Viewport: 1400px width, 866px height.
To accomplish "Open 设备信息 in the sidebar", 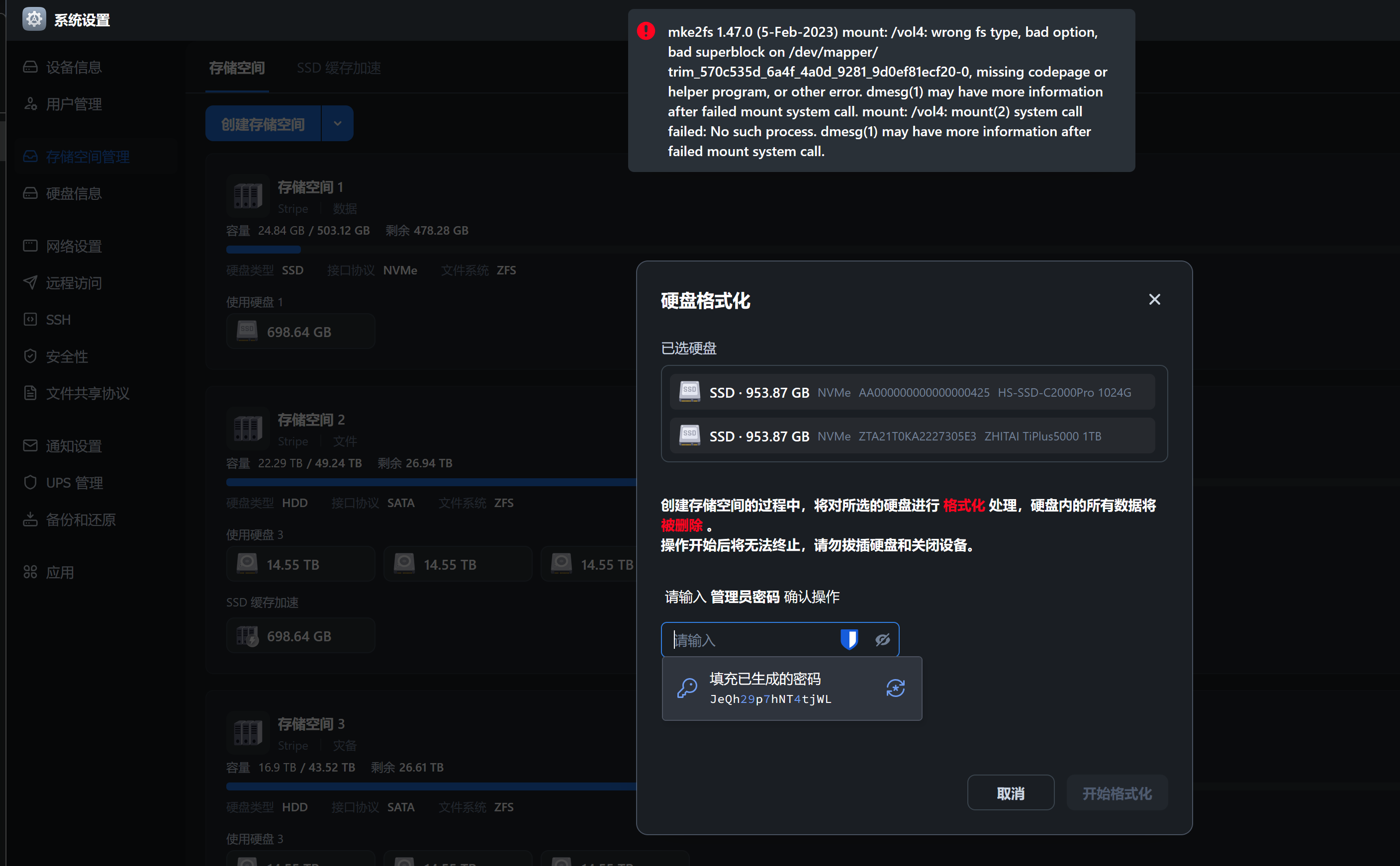I will 73,68.
